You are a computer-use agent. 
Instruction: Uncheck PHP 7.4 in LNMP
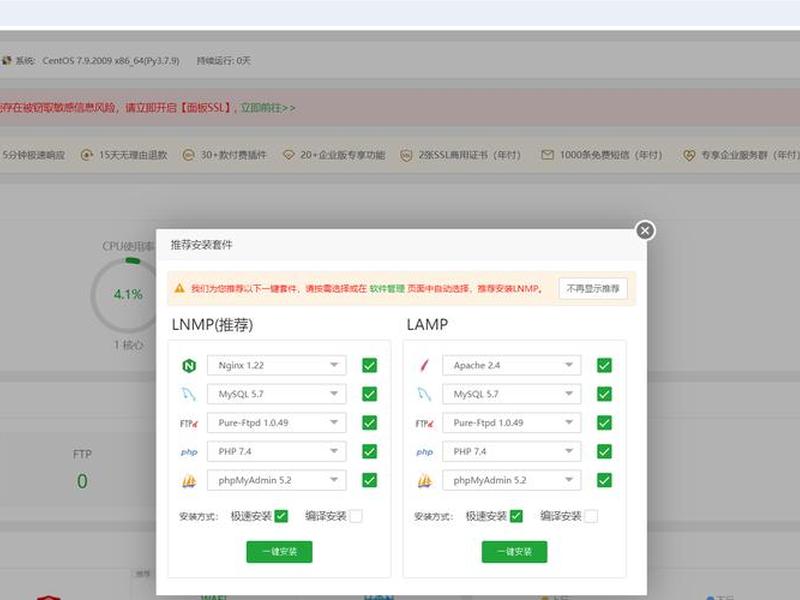[369, 452]
